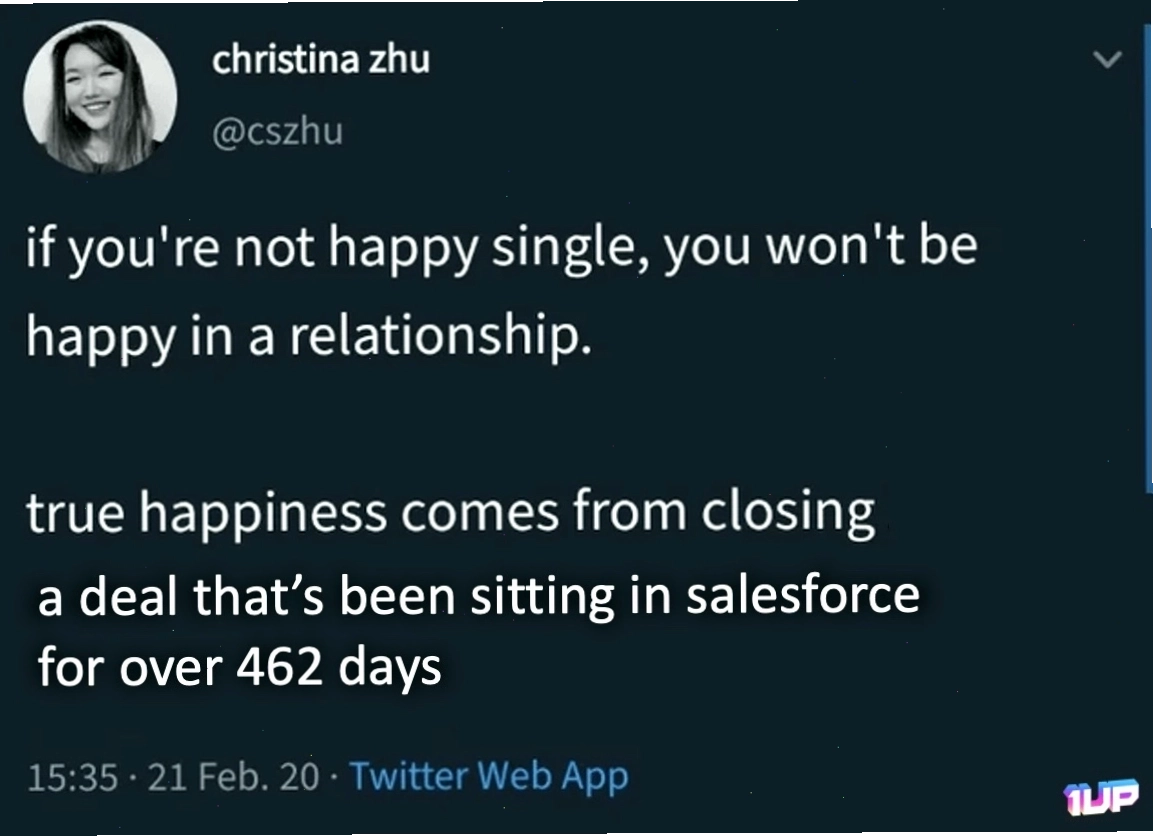Image resolution: width=1153 pixels, height=836 pixels.
Task: Click the 21 Feb. 20 date
Action: click(x=234, y=778)
